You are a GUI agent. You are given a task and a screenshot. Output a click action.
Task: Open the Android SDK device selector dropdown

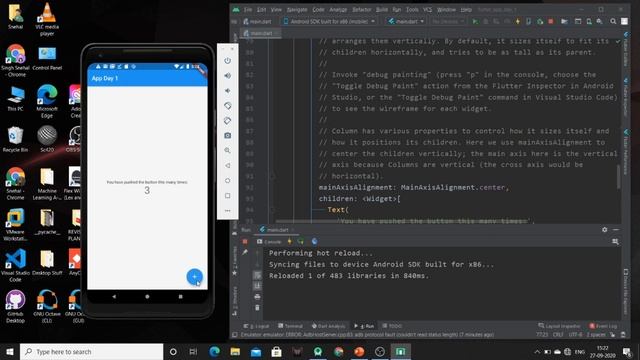pos(329,21)
